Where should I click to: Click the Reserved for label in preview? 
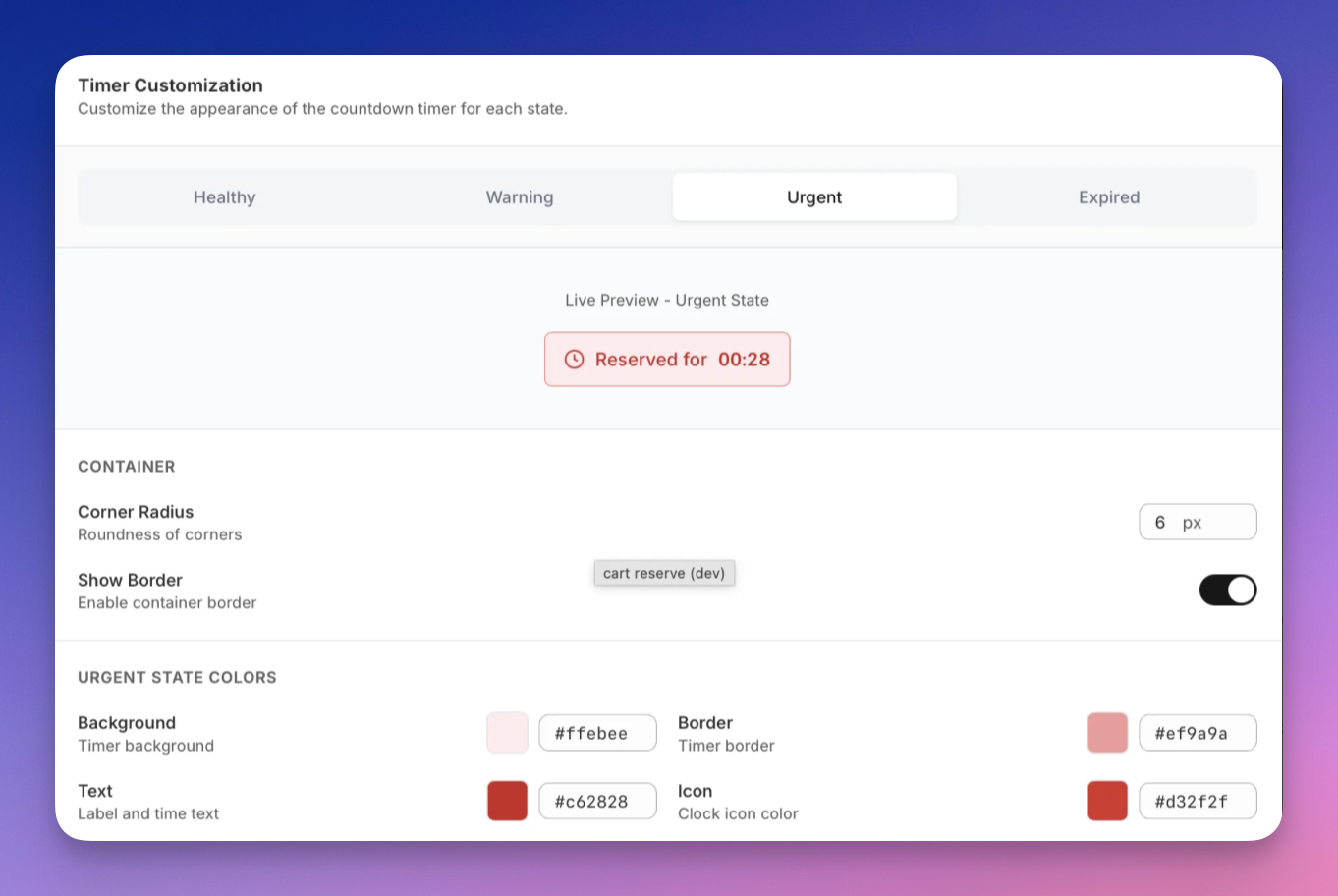(x=650, y=360)
